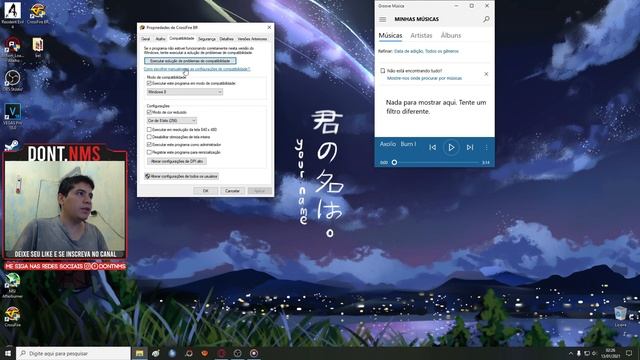Switch to the Segurança tab
Screen dimensions: 640x360
click(x=207, y=39)
